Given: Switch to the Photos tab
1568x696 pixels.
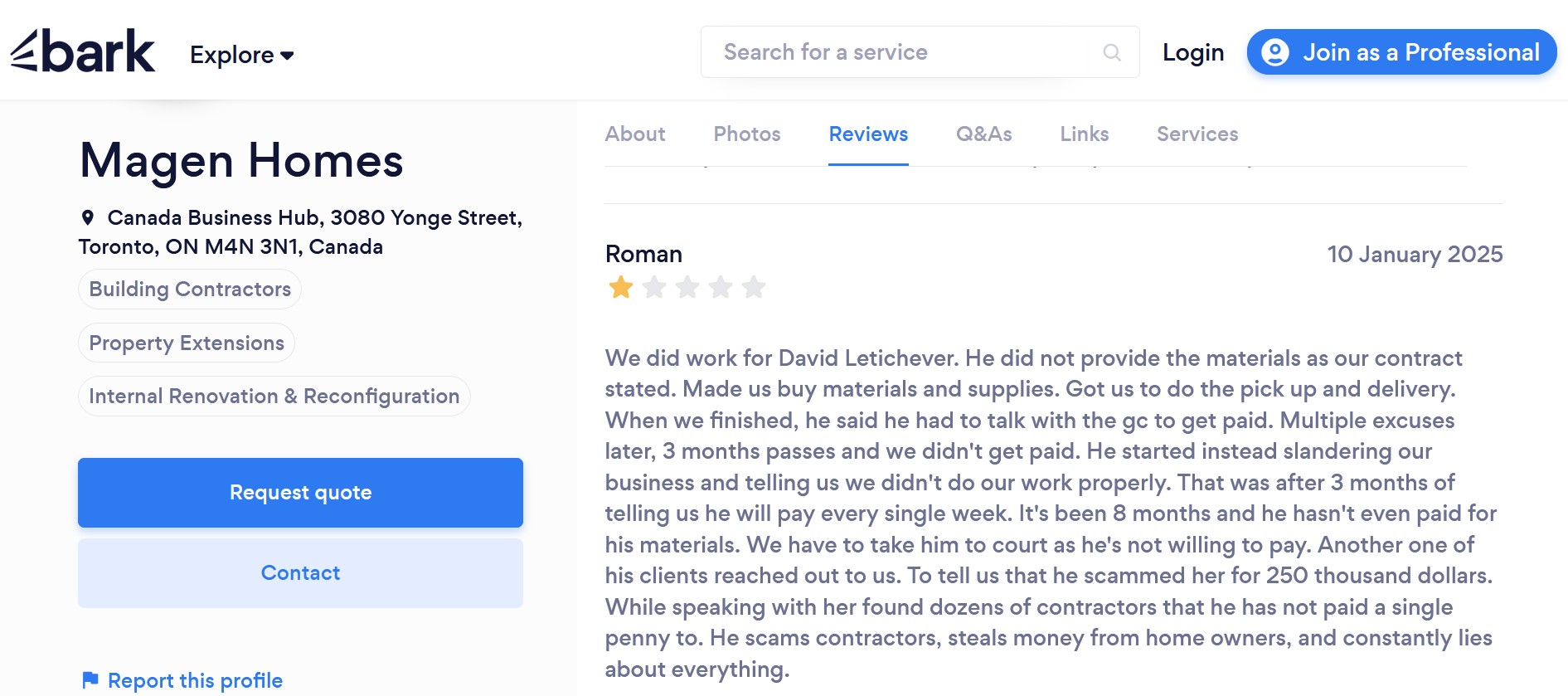Looking at the screenshot, I should point(747,134).
